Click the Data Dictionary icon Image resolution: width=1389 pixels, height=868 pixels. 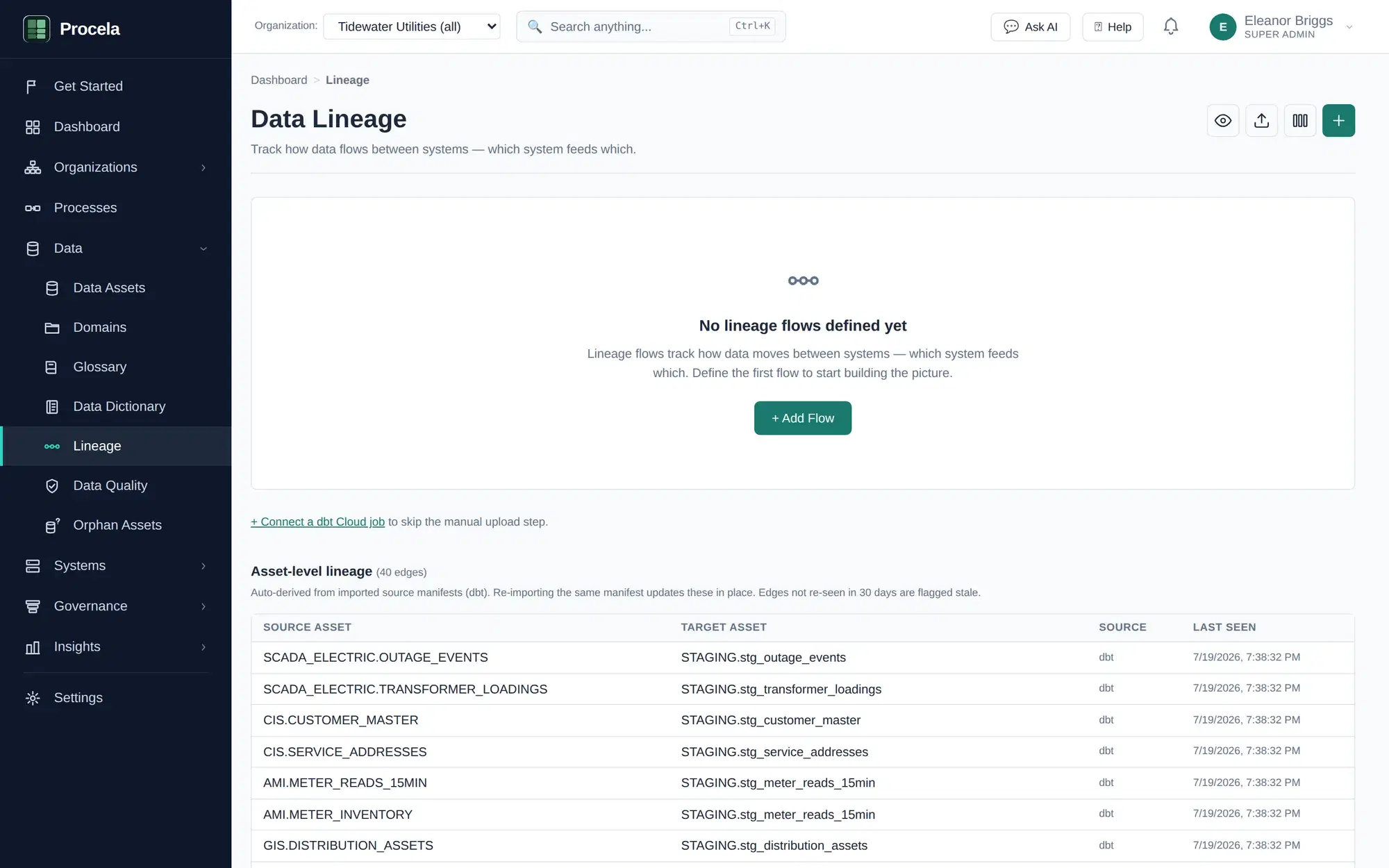[x=52, y=407]
